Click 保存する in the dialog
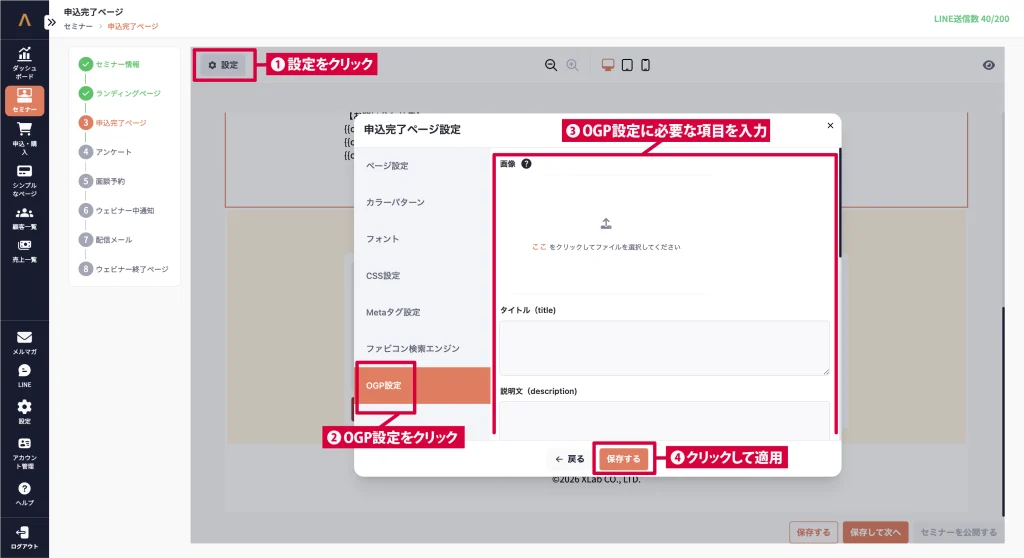 click(624, 459)
